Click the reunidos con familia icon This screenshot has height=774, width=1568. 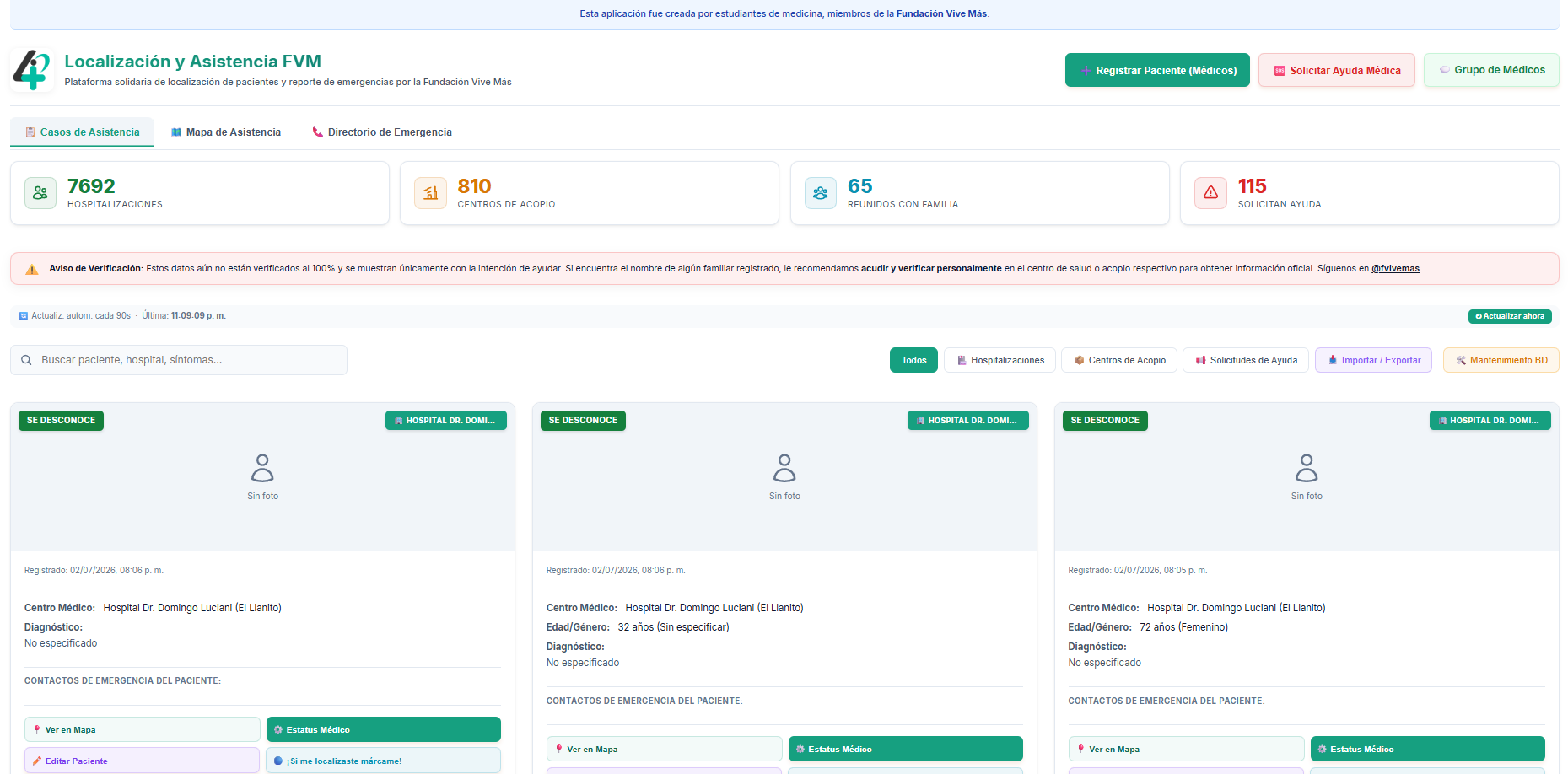(821, 193)
